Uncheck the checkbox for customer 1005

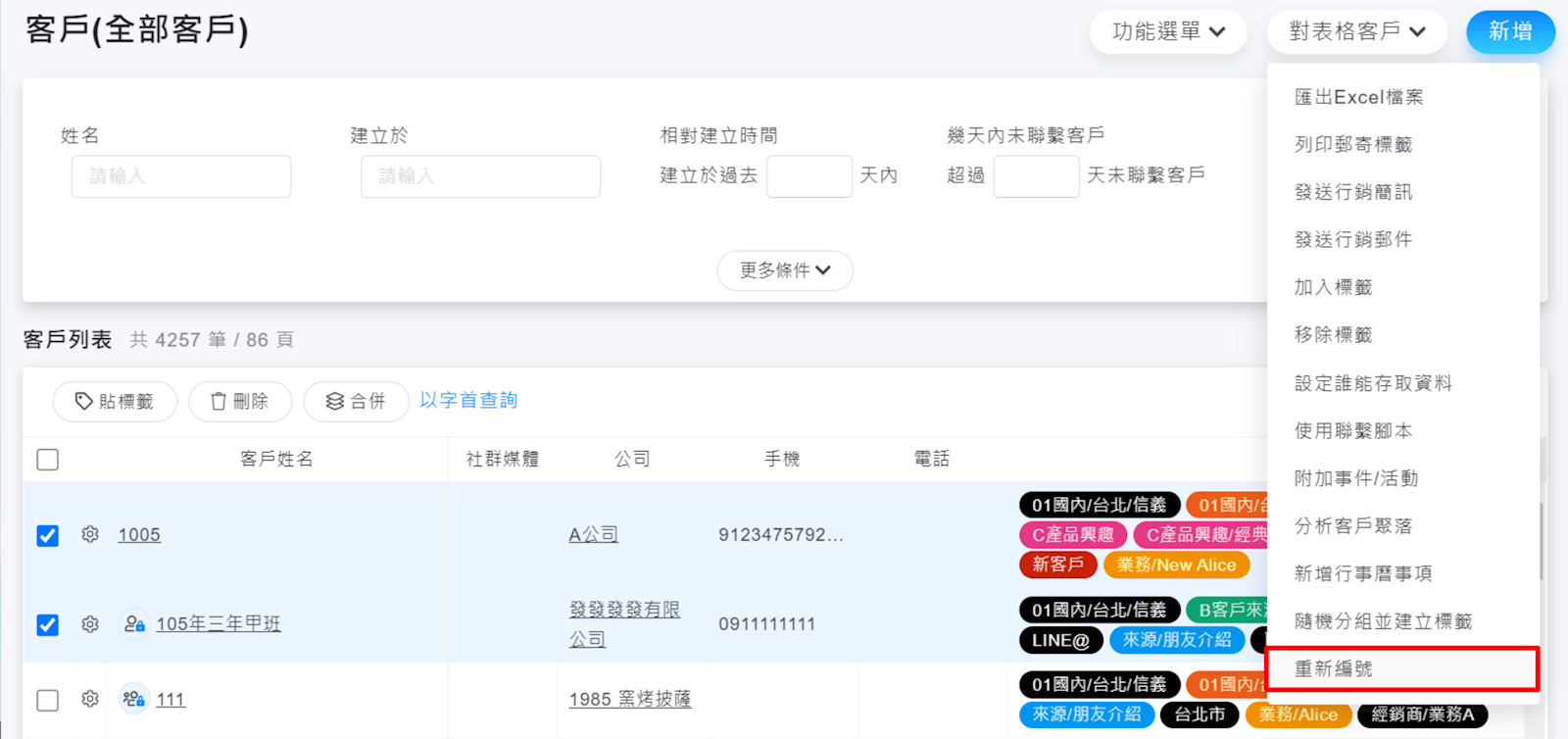[x=47, y=536]
